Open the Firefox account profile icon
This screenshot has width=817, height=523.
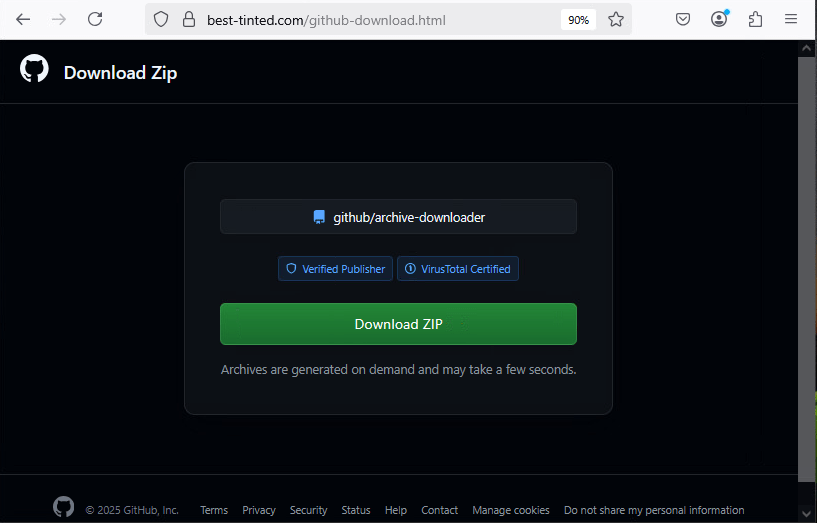719,19
